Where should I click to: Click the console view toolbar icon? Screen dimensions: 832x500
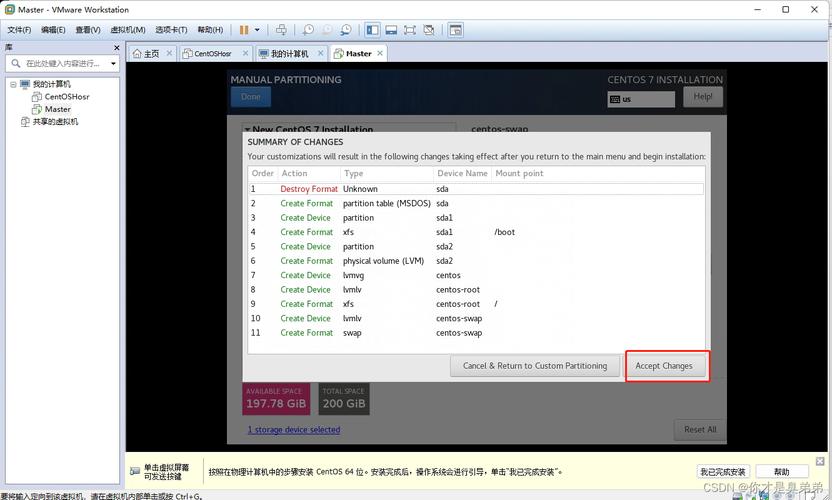click(x=391, y=30)
